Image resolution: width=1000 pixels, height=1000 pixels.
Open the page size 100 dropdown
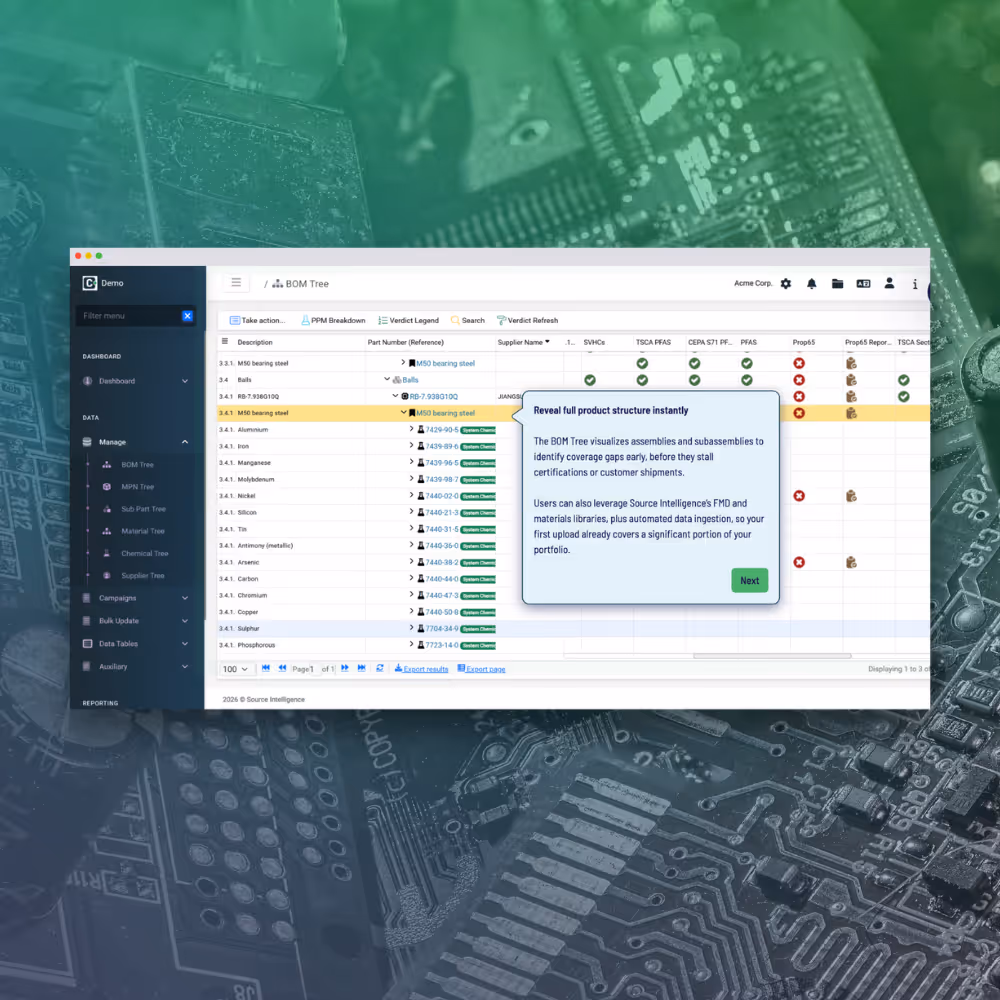coord(235,669)
